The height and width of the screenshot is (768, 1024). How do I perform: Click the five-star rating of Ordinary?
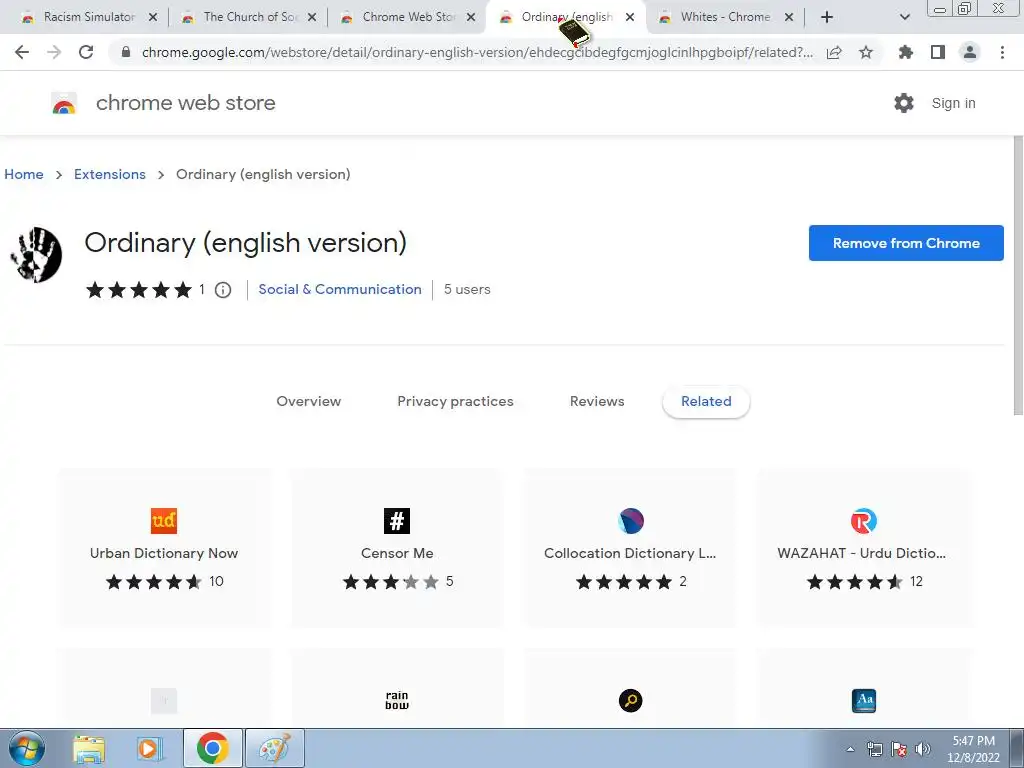click(x=138, y=290)
